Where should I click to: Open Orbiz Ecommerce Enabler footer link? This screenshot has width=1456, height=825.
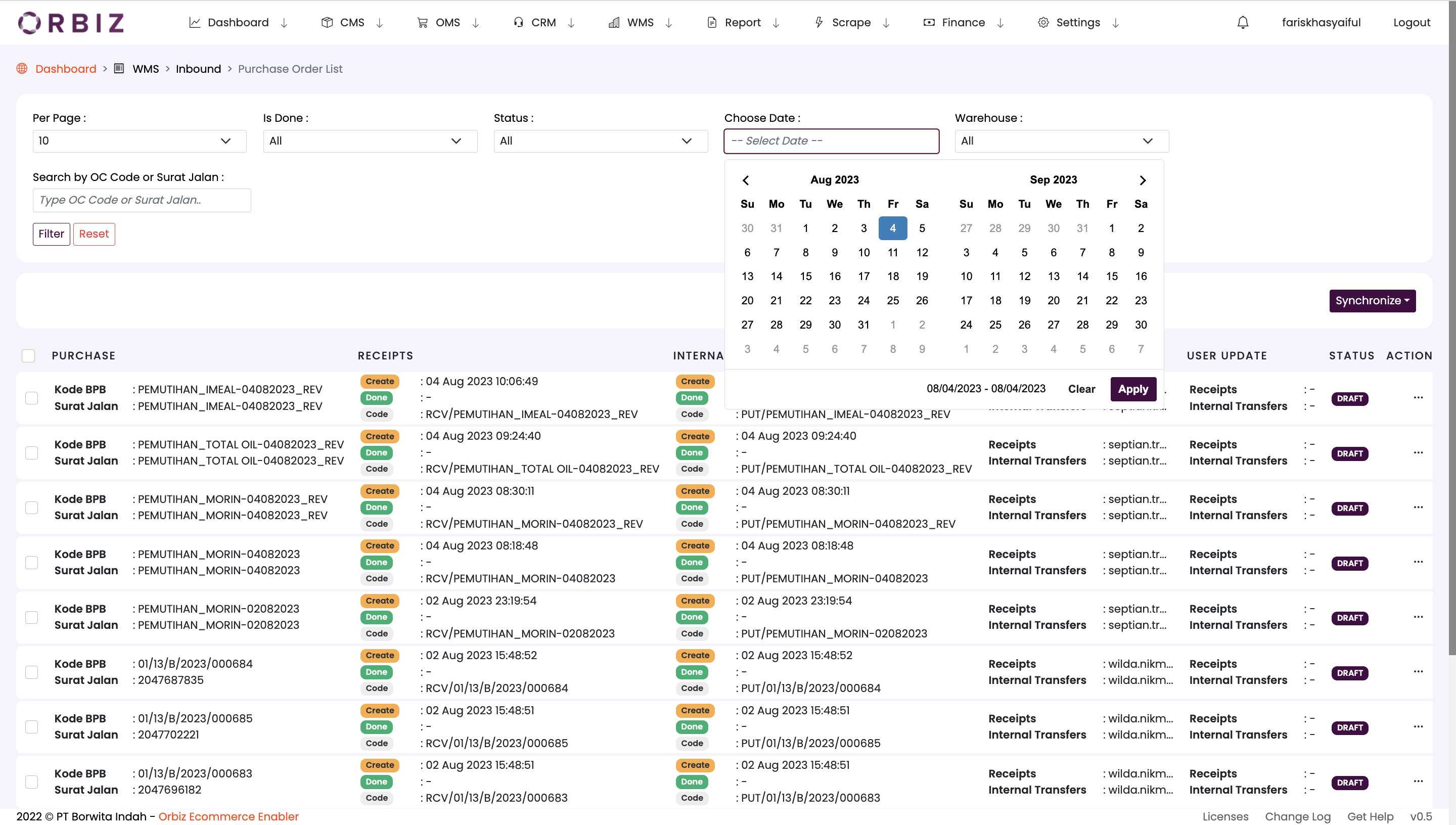coord(229,816)
